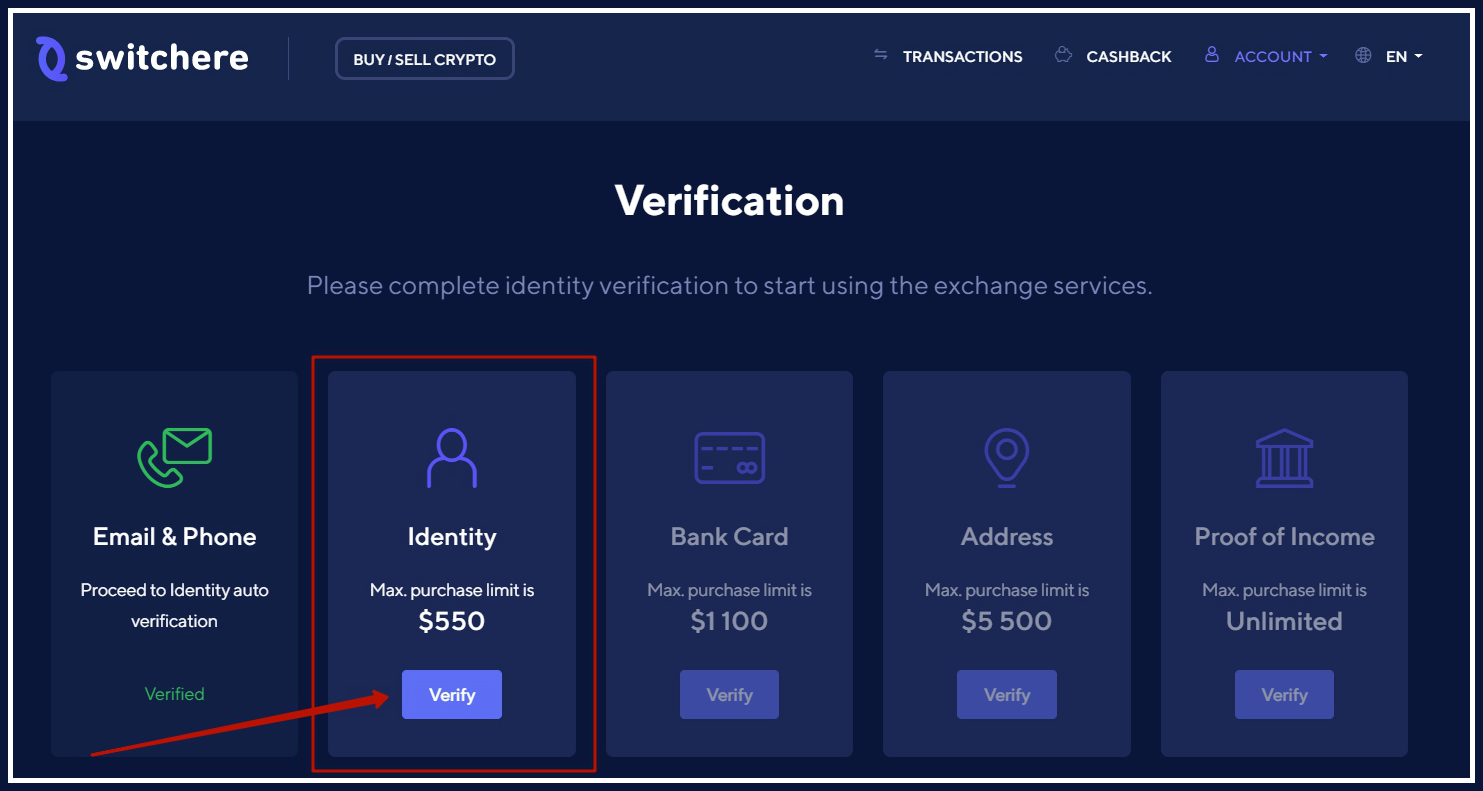Click the account user icon

(x=1212, y=55)
